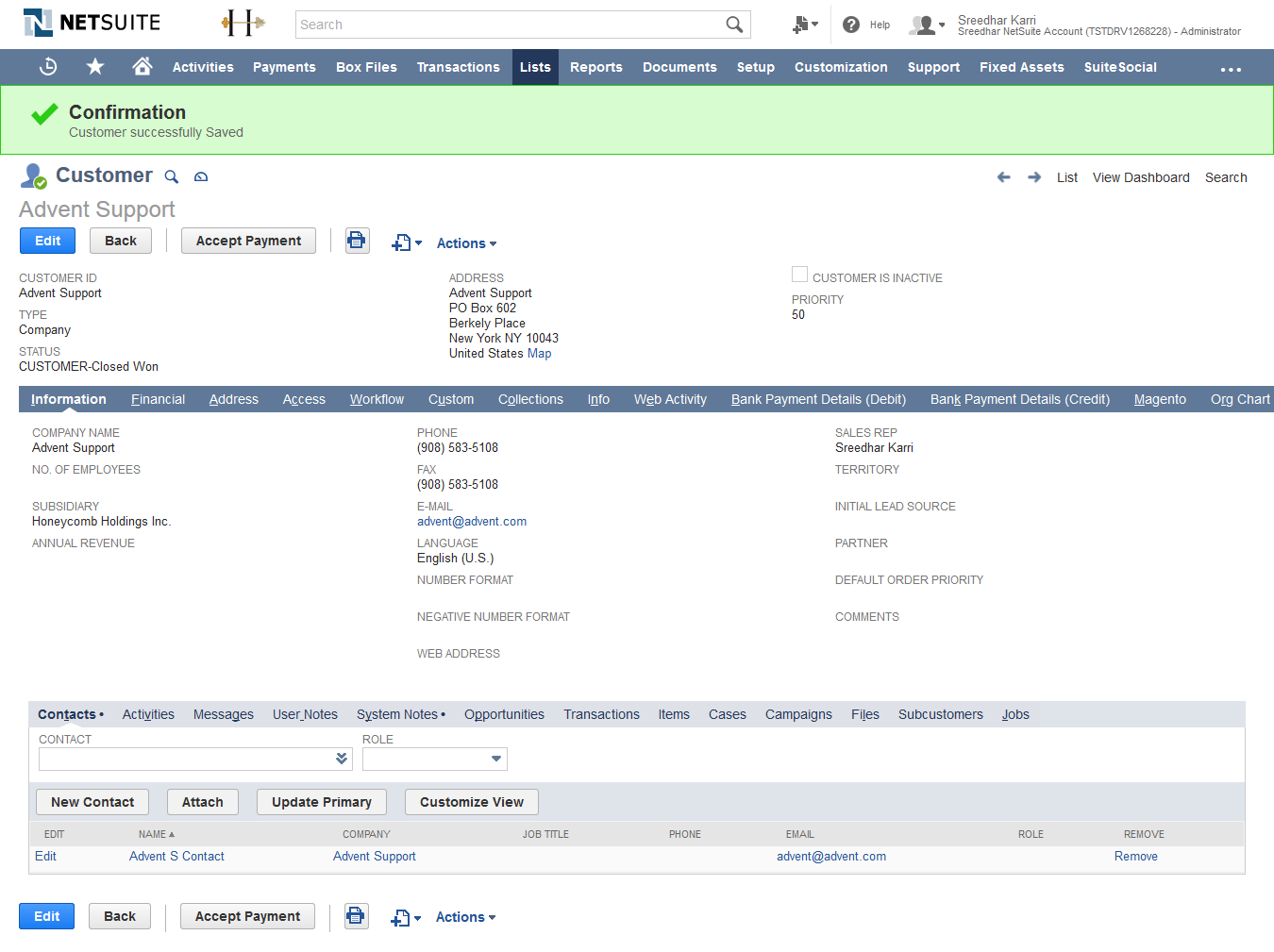Open the Support menu
Image resolution: width=1274 pixels, height=952 pixels.
pyautogui.click(x=933, y=67)
